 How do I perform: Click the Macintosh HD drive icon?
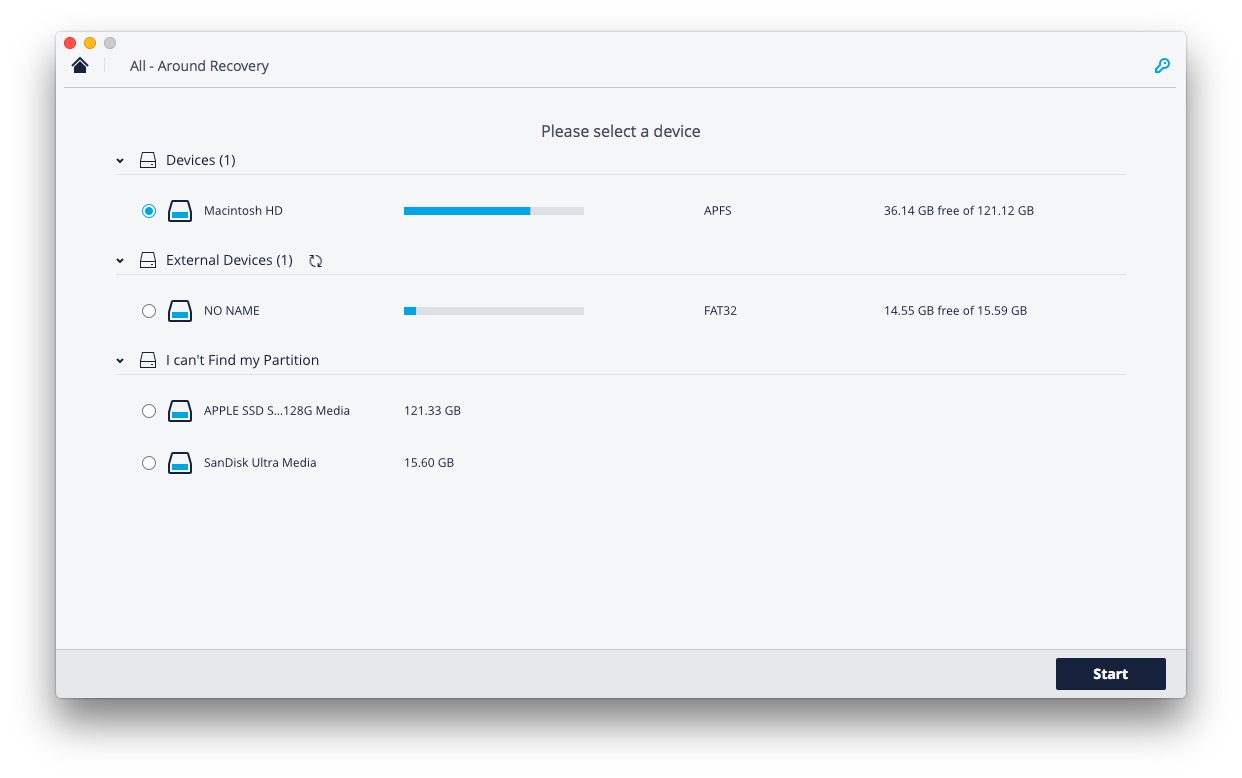[180, 211]
